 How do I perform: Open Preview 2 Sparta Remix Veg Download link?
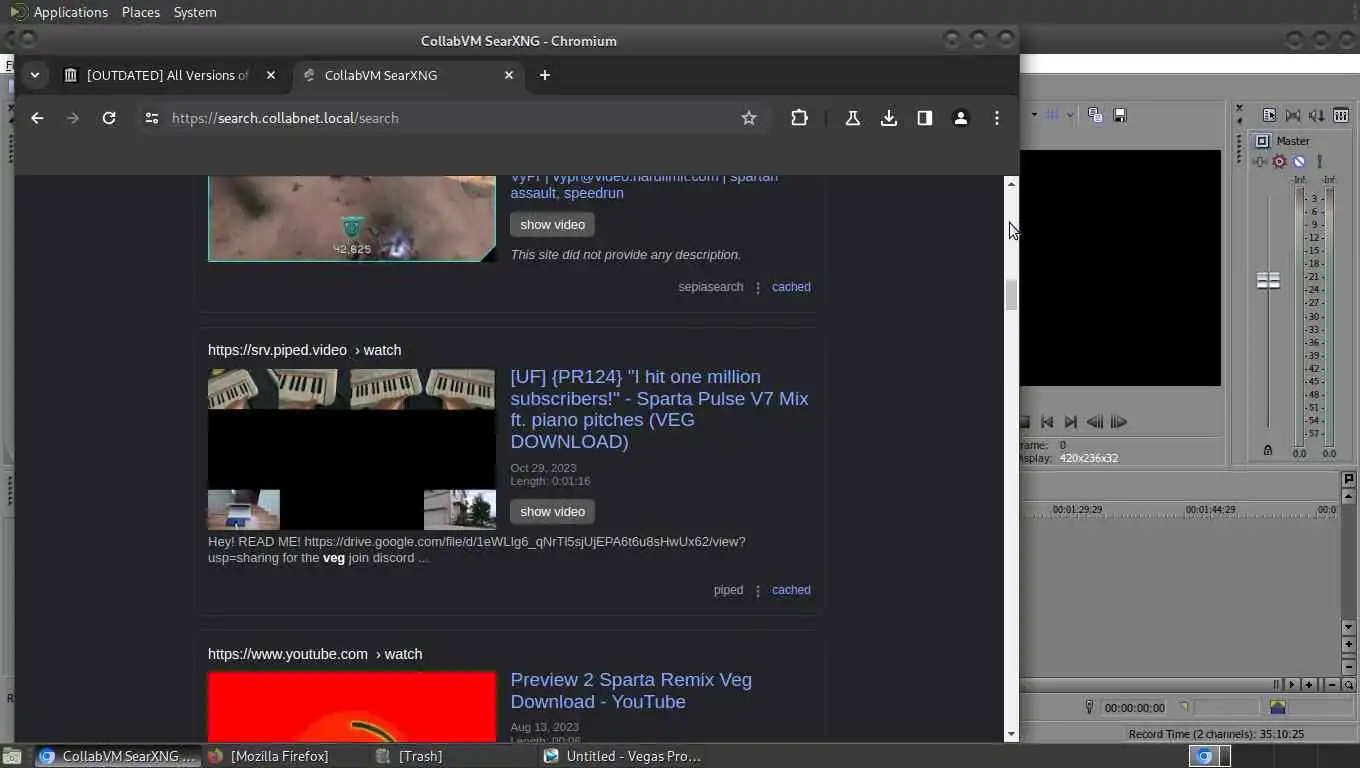tap(631, 690)
